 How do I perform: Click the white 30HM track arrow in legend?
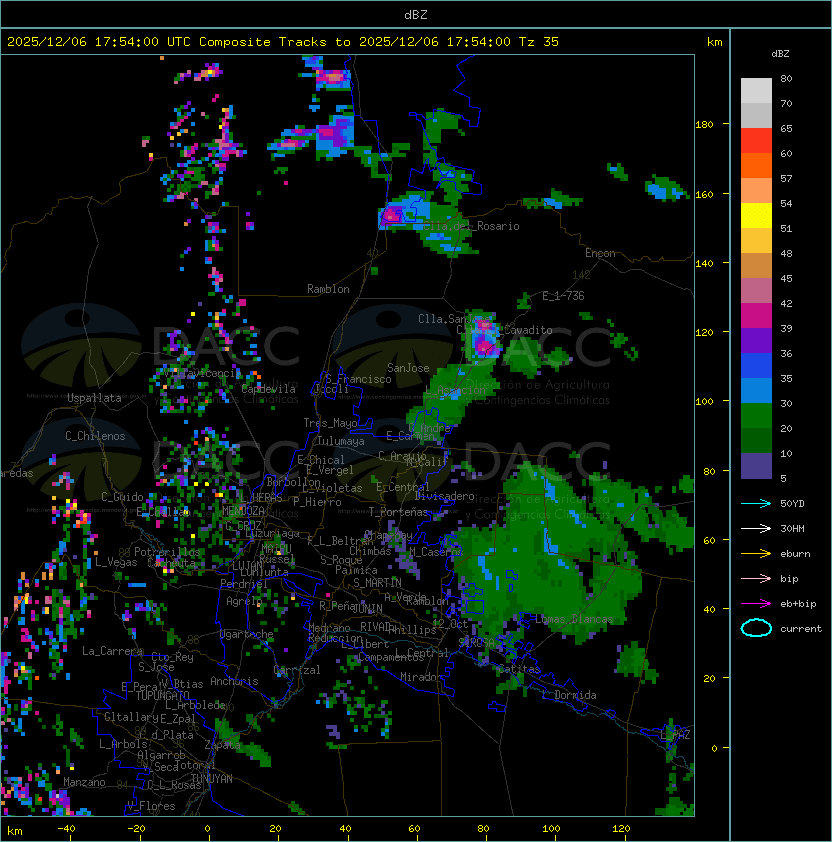tap(756, 528)
